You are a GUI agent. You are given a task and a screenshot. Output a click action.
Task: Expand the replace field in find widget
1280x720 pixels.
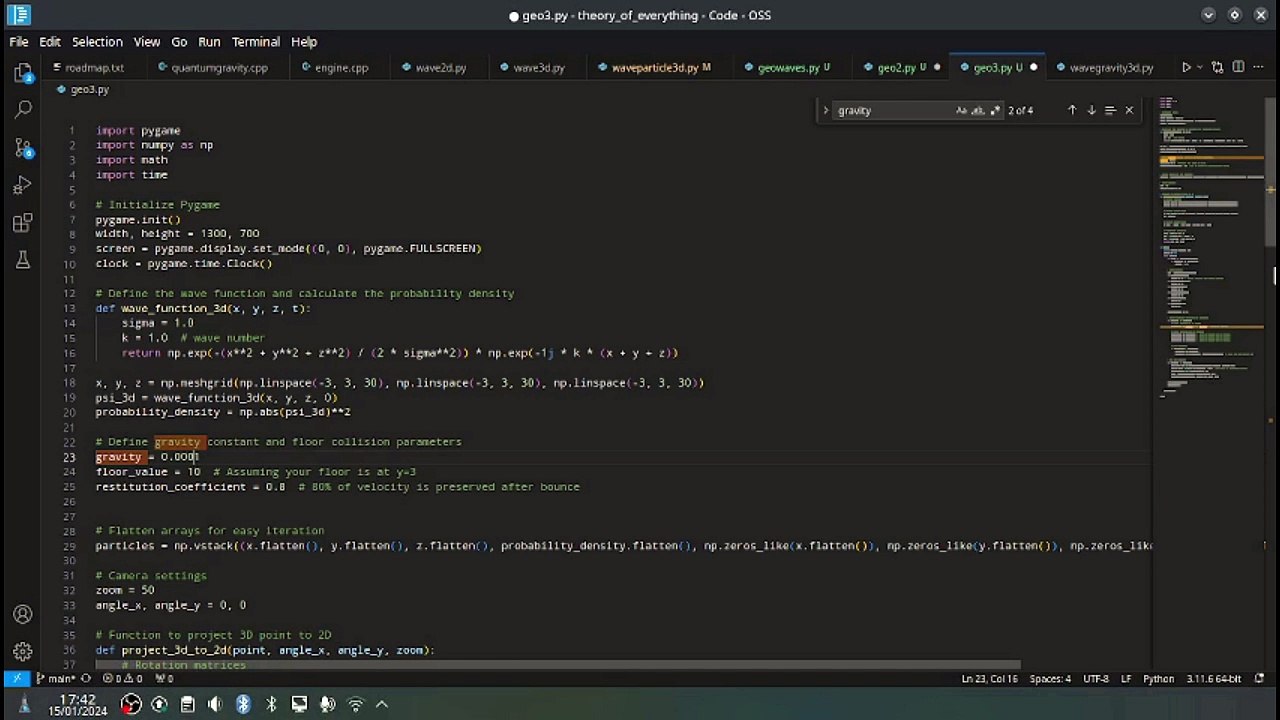[826, 110]
